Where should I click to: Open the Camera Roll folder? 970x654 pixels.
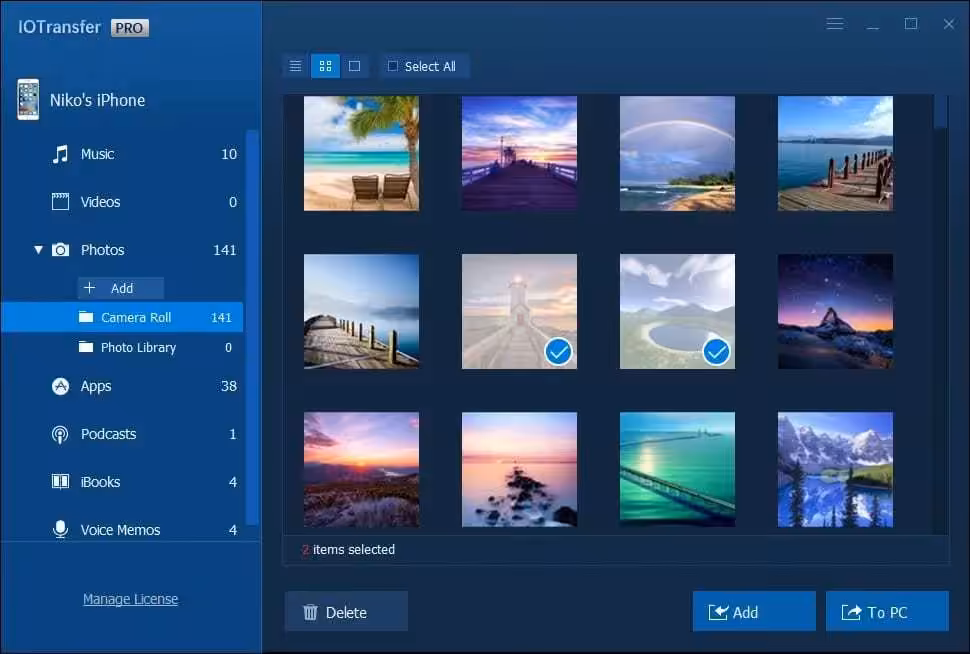pyautogui.click(x=136, y=317)
